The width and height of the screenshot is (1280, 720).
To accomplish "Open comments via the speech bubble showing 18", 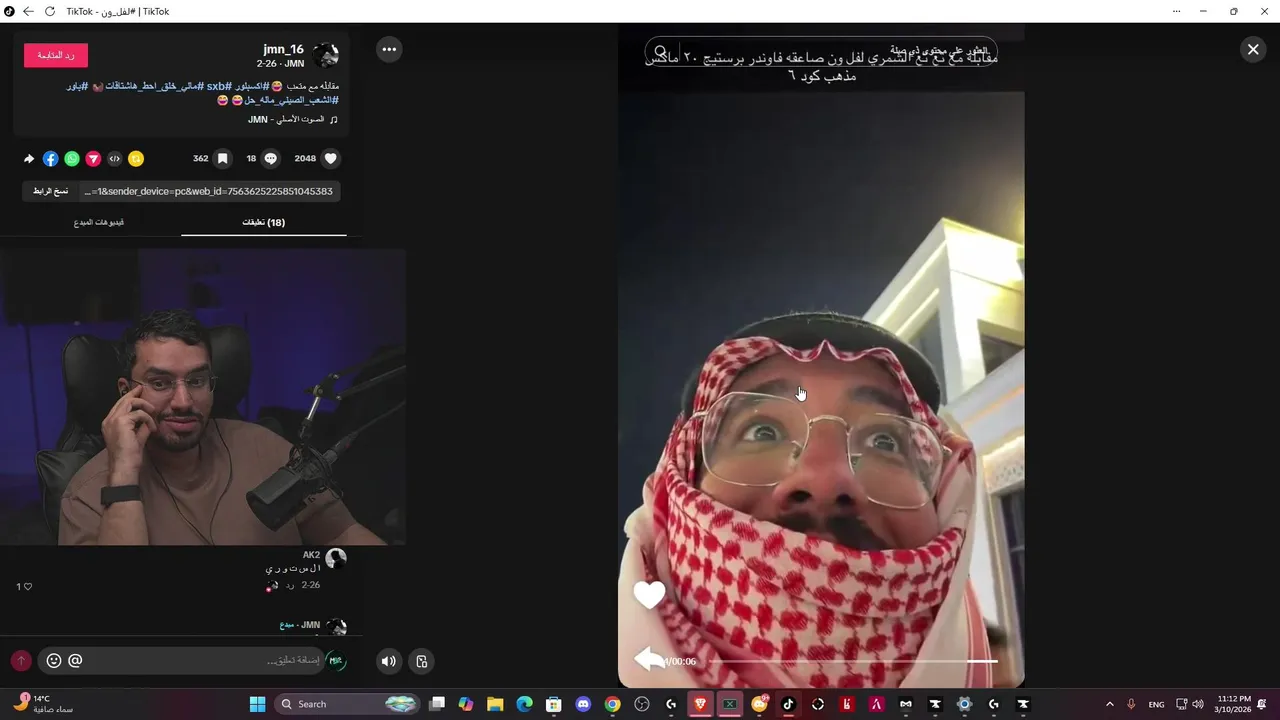I will point(270,158).
